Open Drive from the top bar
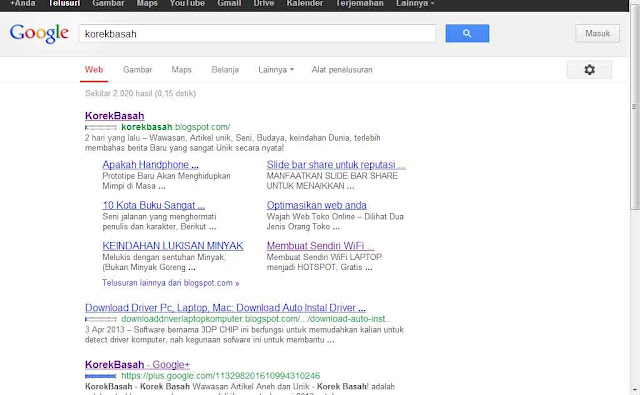Screen dimensions: 640x395 [x=264, y=4]
